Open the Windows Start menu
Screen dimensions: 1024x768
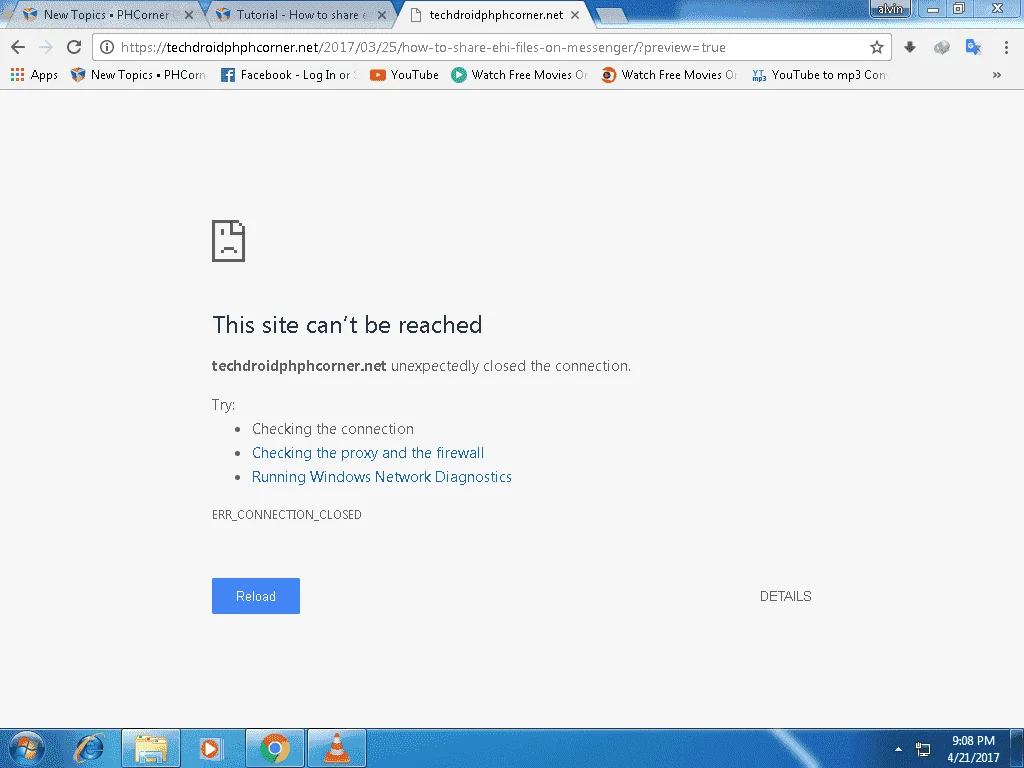point(27,748)
